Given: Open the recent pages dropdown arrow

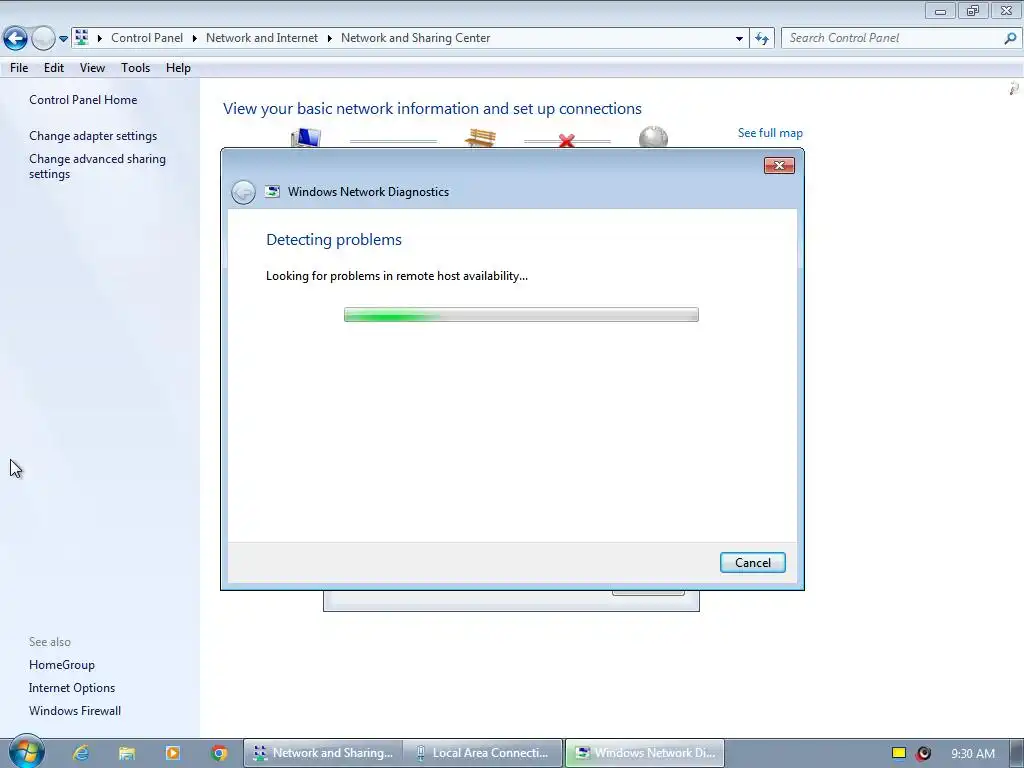Looking at the screenshot, I should 63,39.
